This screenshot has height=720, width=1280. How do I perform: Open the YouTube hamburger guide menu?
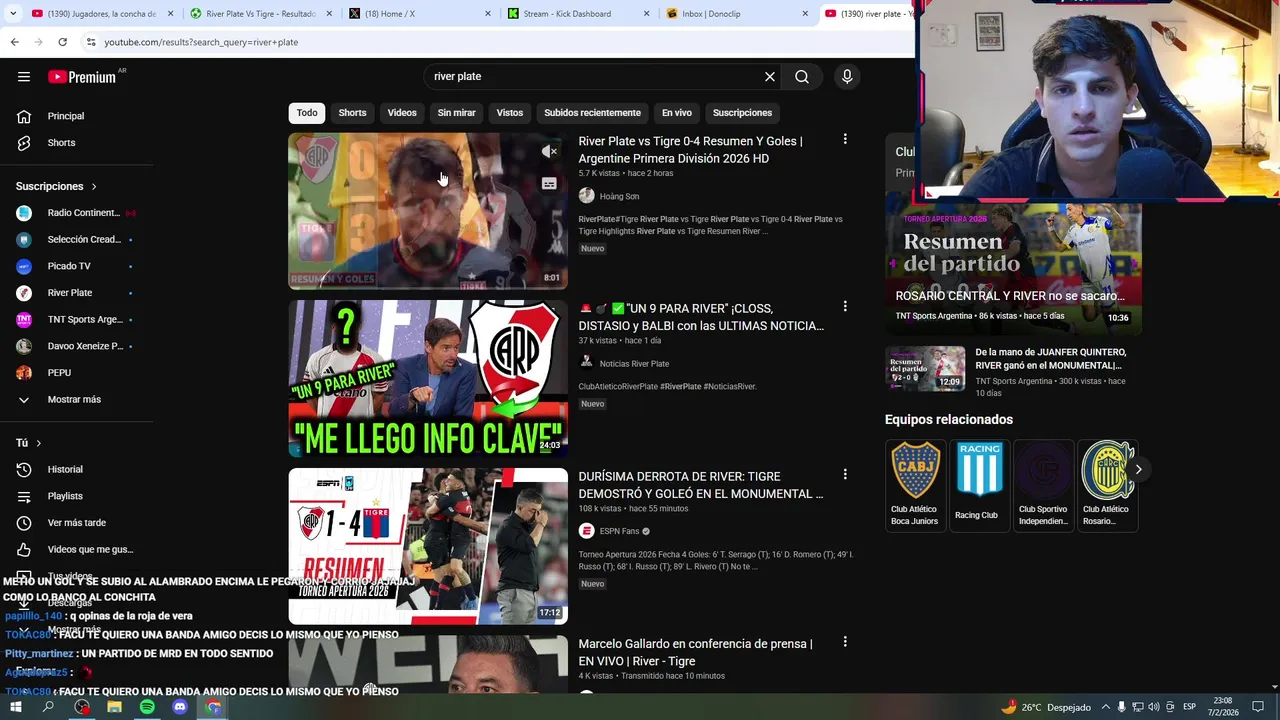[24, 76]
